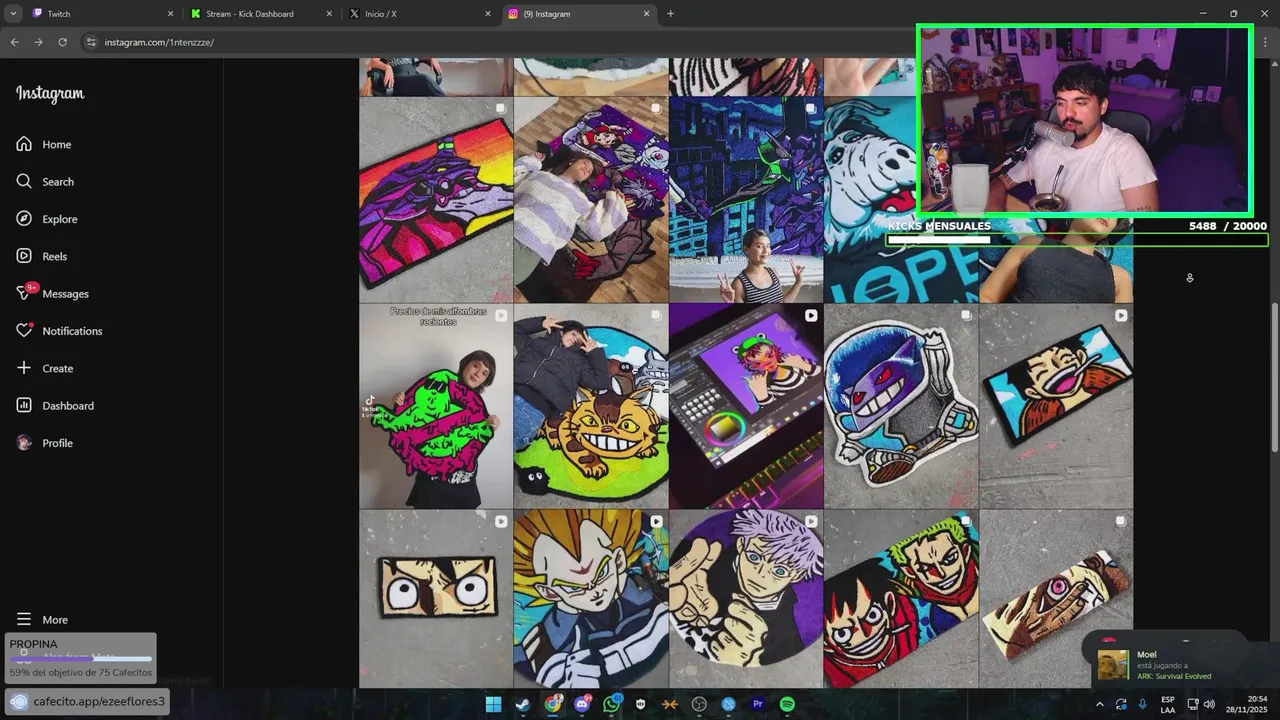Open the Catbus rug post
Screen dimensions: 1280x720
pos(591,406)
